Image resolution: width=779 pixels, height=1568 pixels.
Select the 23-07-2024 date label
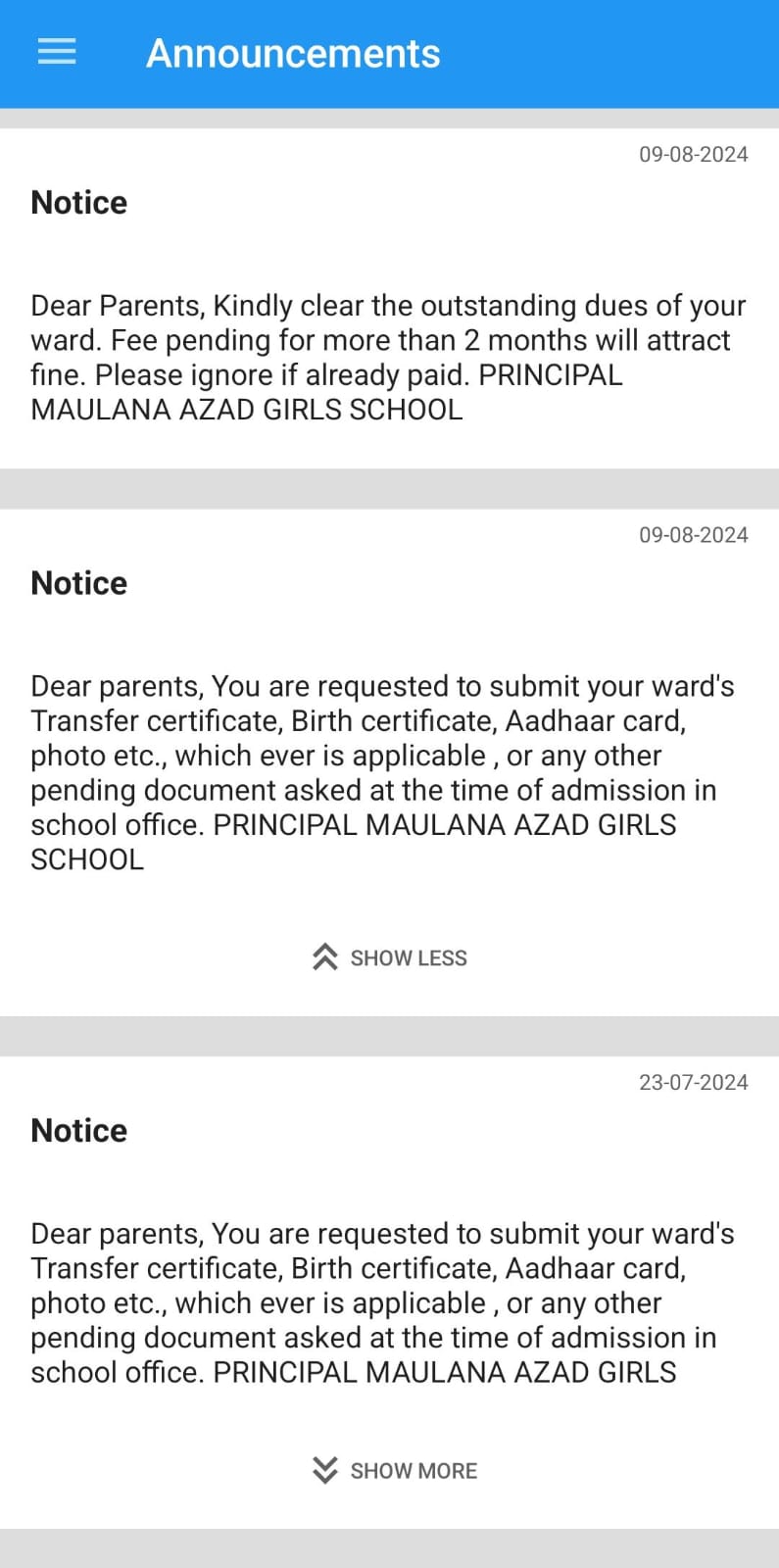(693, 1082)
